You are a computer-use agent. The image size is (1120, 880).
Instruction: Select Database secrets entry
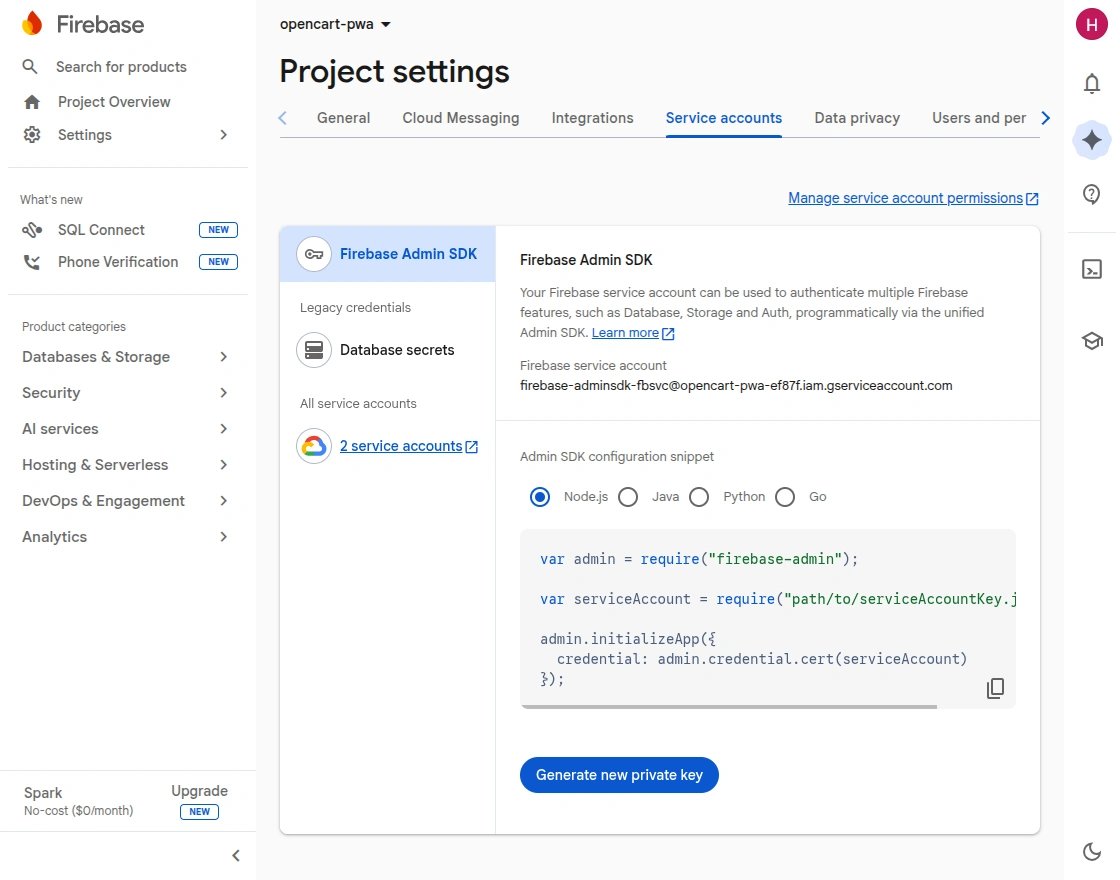click(388, 350)
